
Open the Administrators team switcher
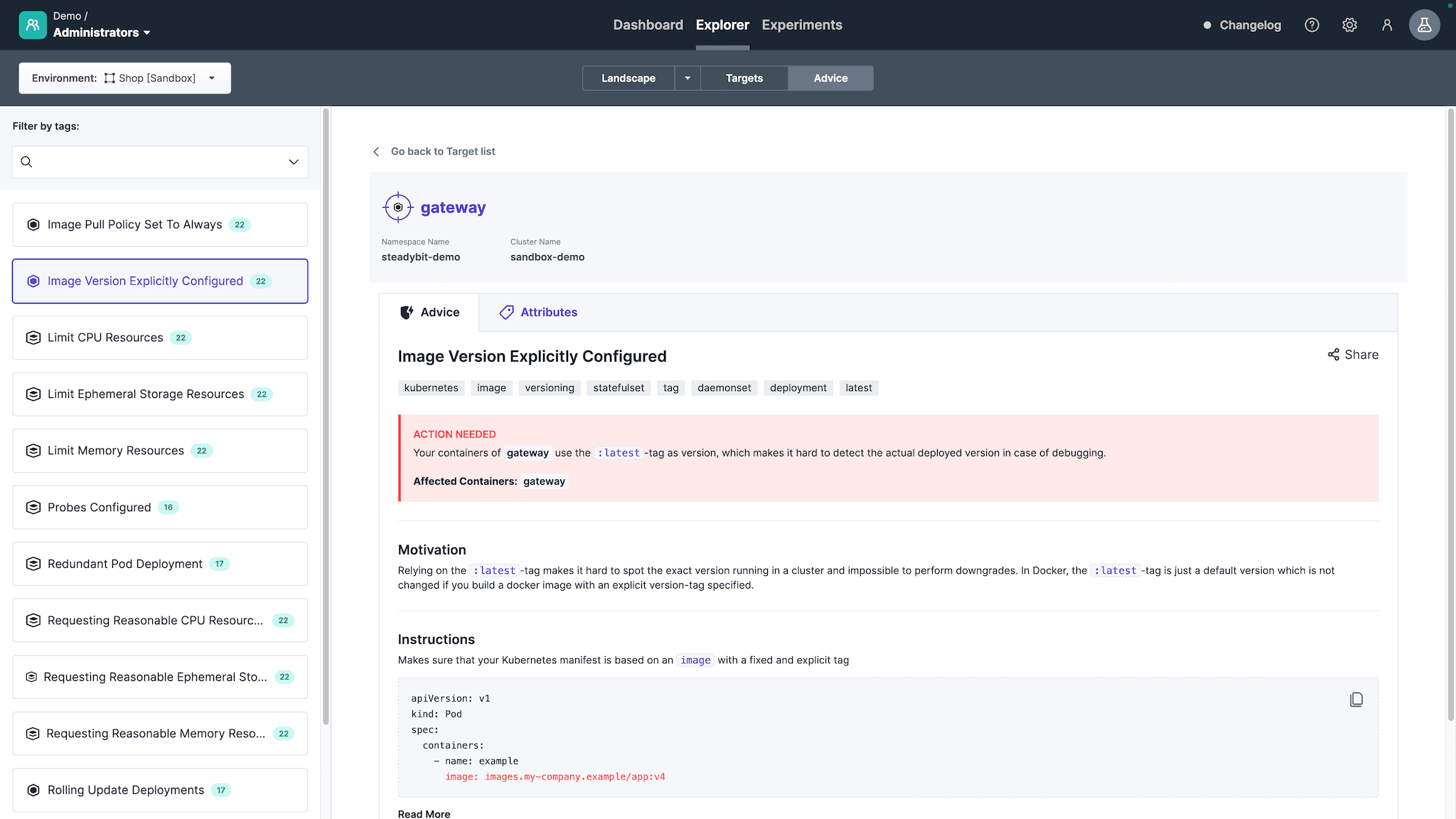101,33
